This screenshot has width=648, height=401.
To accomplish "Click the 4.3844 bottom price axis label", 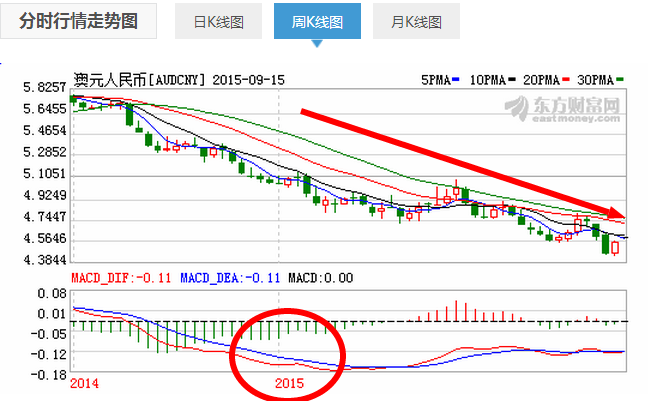I will [43, 260].
